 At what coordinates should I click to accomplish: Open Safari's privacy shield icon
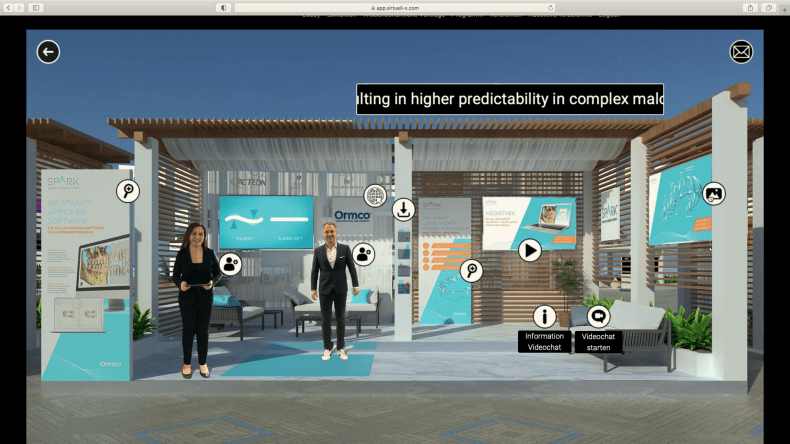(224, 8)
